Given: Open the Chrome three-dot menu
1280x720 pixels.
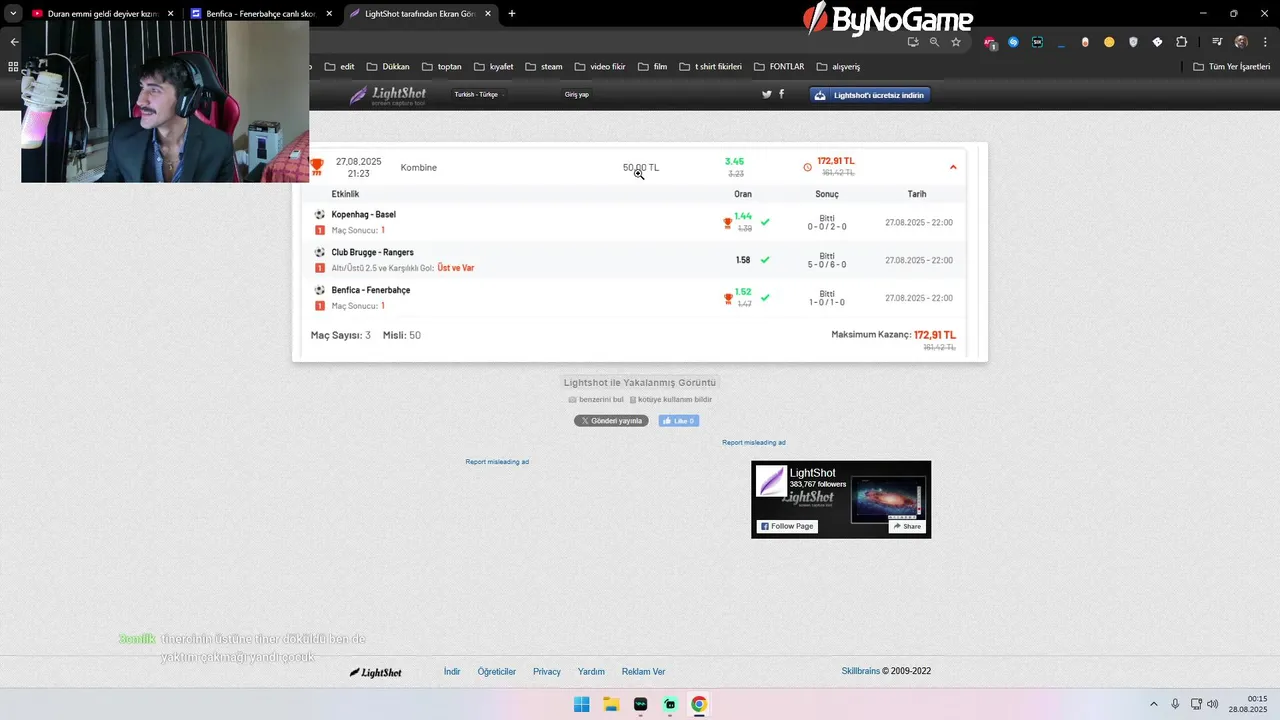Looking at the screenshot, I should [1263, 42].
